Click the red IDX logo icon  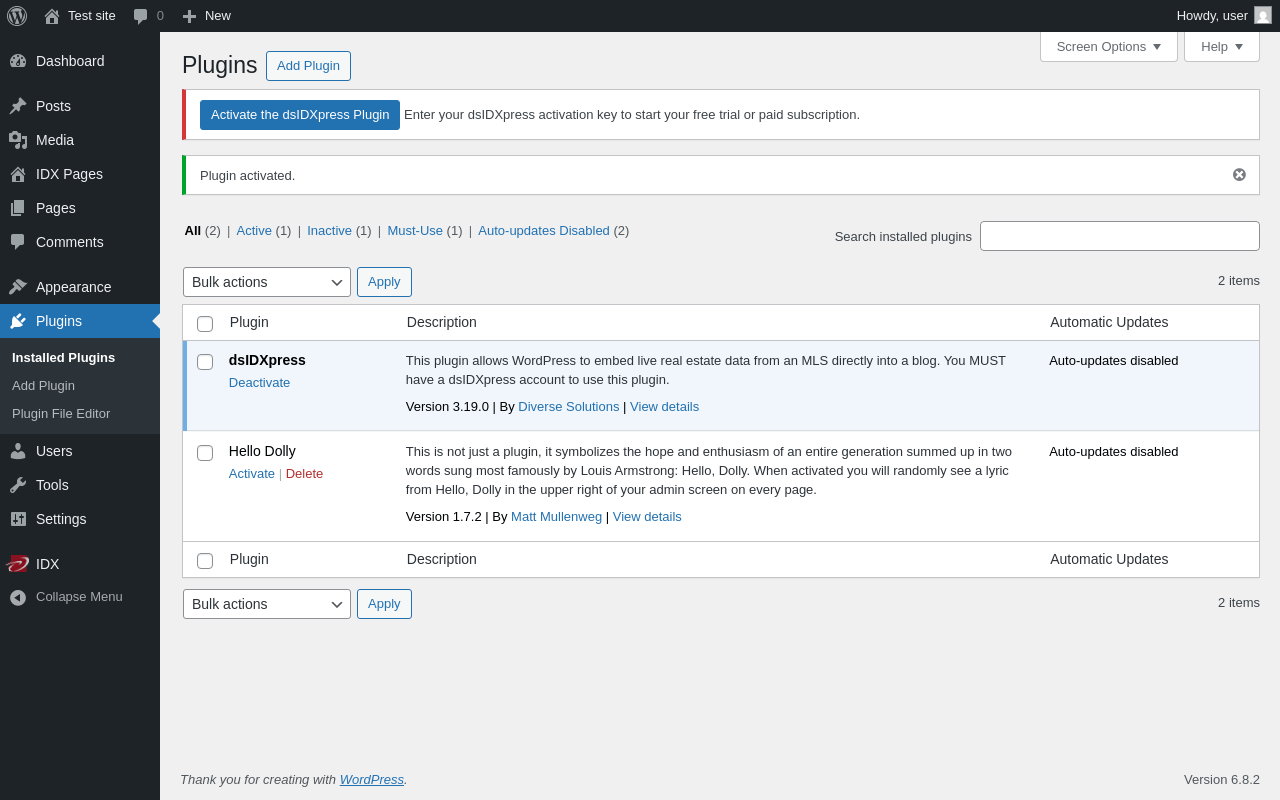[17, 564]
